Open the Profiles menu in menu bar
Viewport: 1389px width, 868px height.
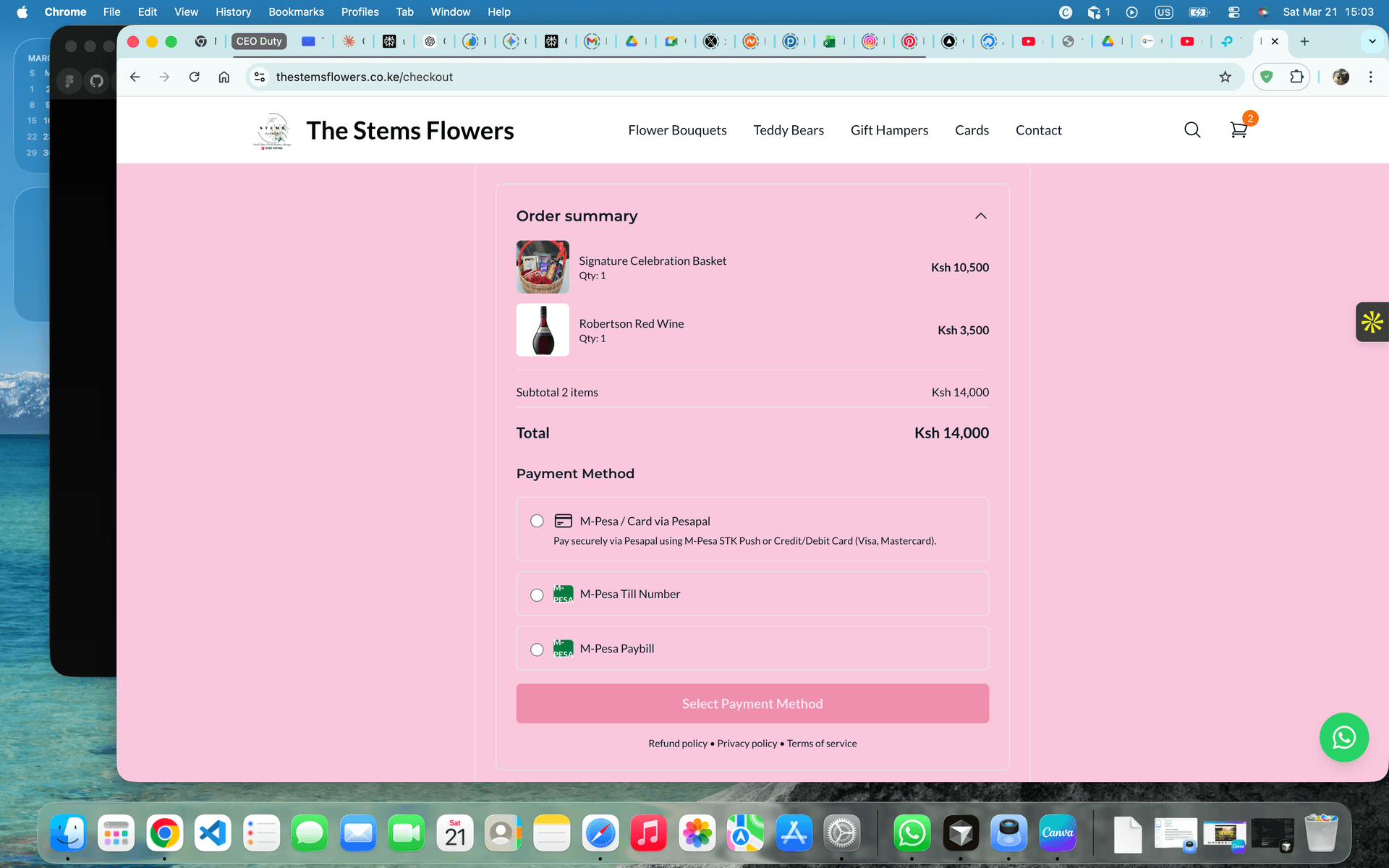[360, 12]
